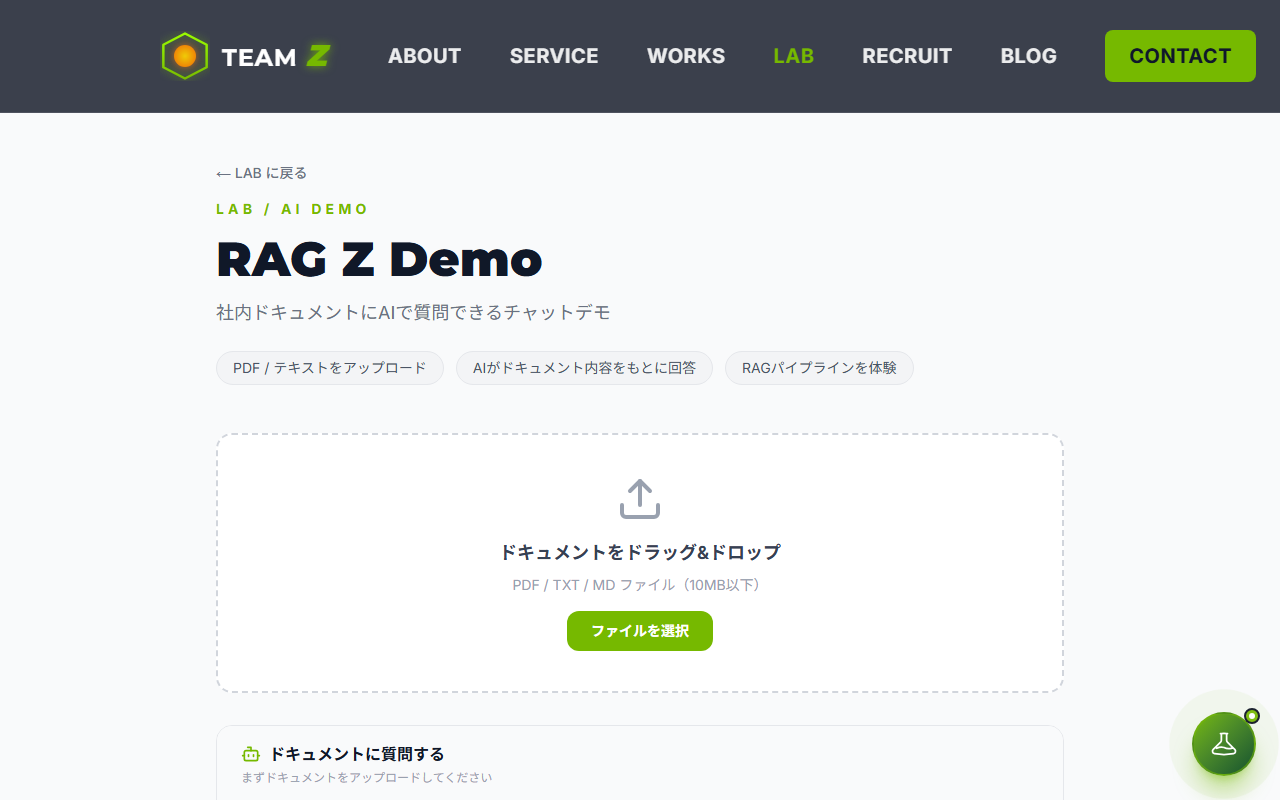Select the LAB navigation item
The height and width of the screenshot is (800, 1280).
[794, 56]
